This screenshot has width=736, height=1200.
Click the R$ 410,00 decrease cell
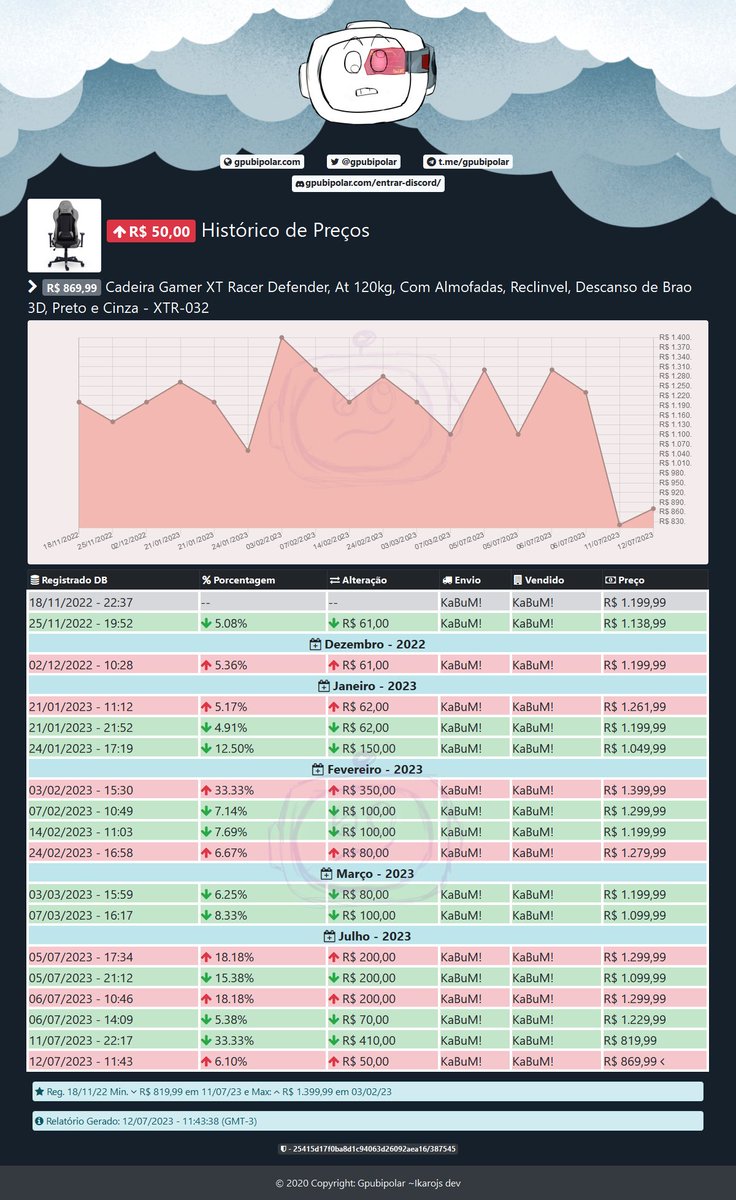pyautogui.click(x=381, y=1040)
